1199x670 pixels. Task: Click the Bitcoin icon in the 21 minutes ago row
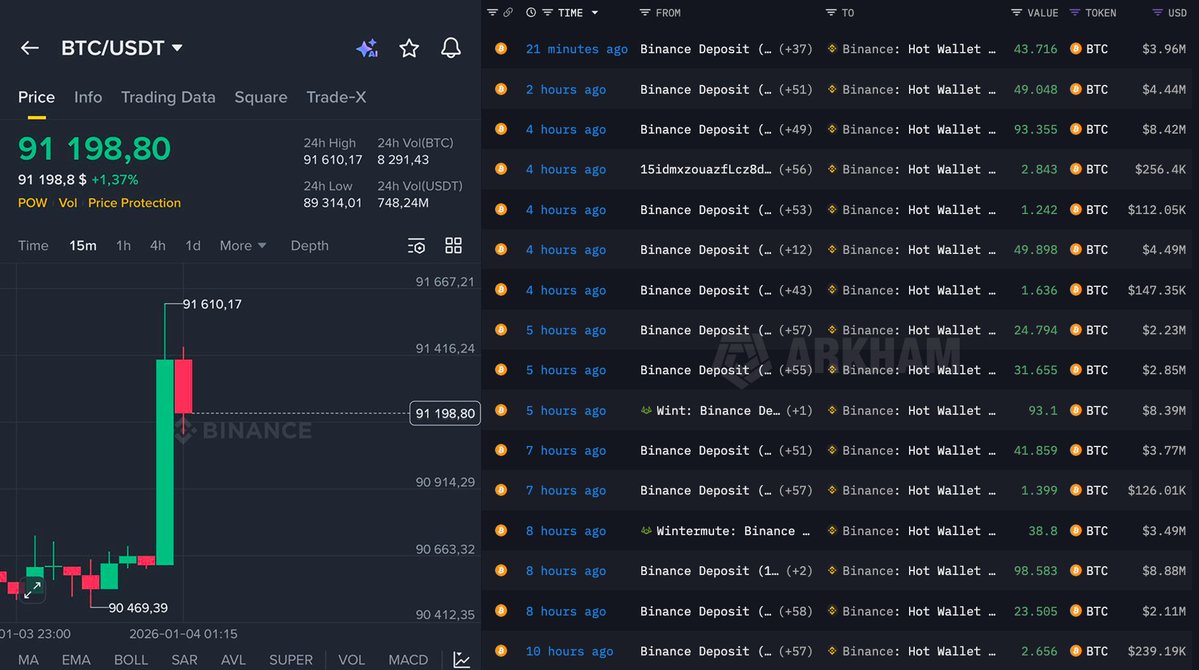501,48
